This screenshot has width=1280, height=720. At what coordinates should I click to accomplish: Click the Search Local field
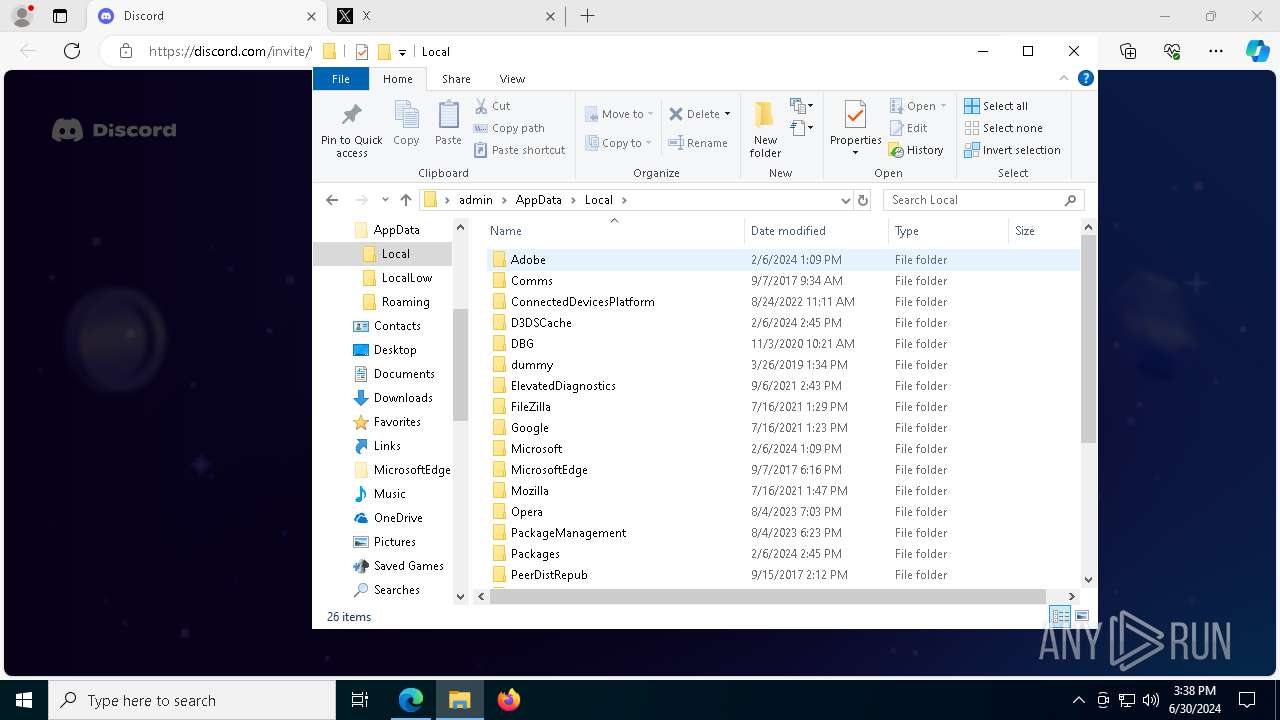coord(984,200)
